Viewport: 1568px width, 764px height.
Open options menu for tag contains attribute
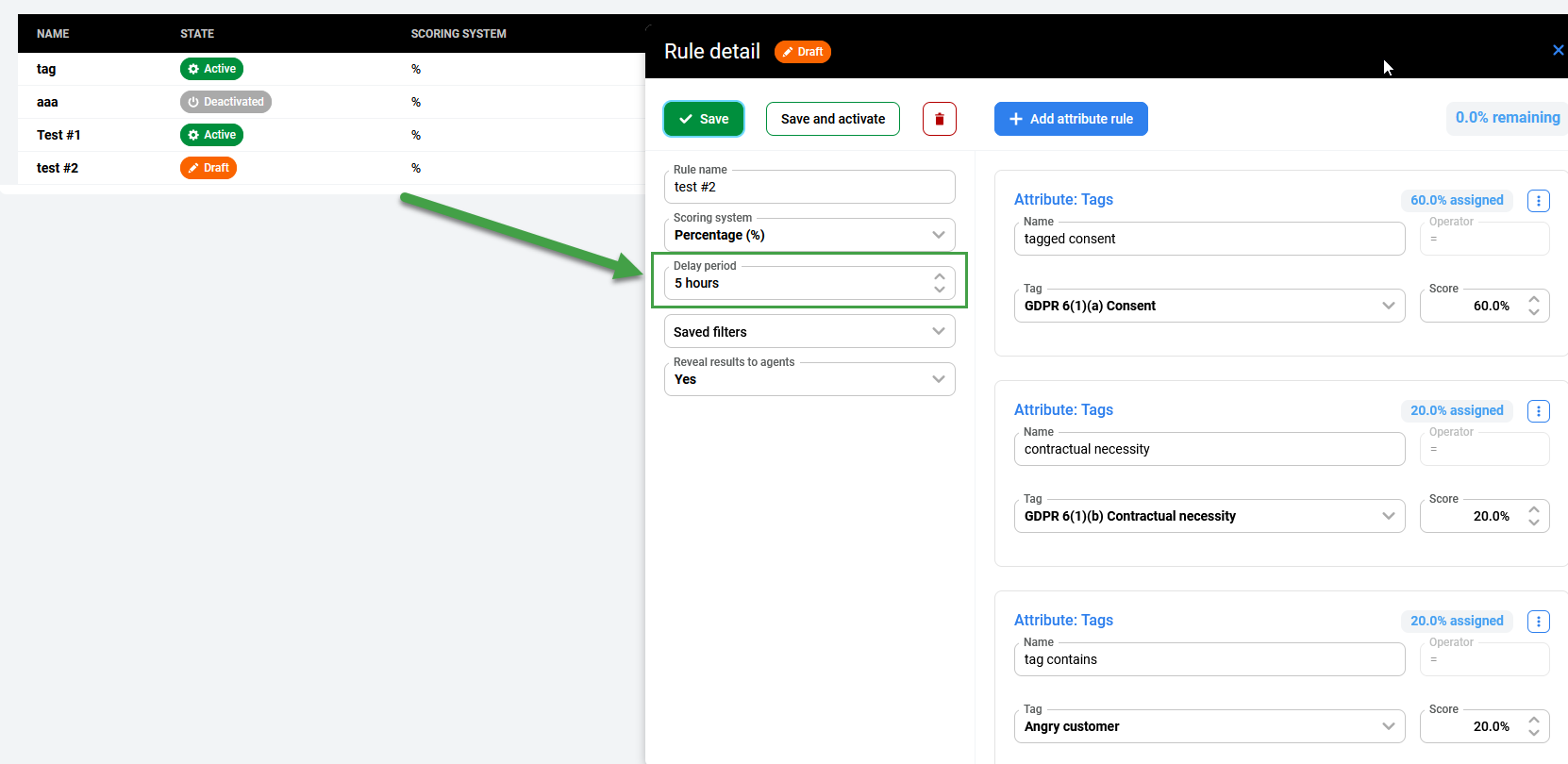[1538, 622]
